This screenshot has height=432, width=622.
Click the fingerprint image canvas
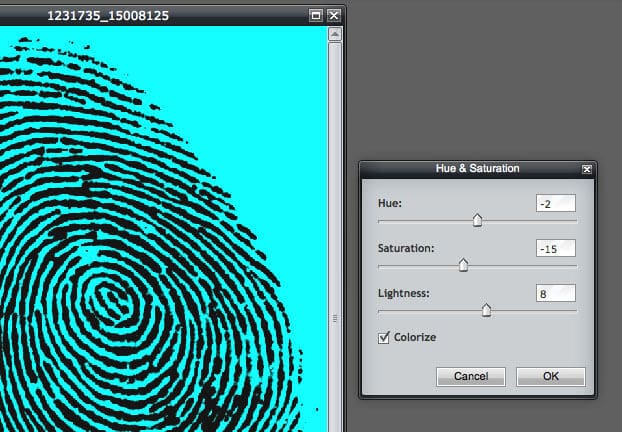coord(163,229)
